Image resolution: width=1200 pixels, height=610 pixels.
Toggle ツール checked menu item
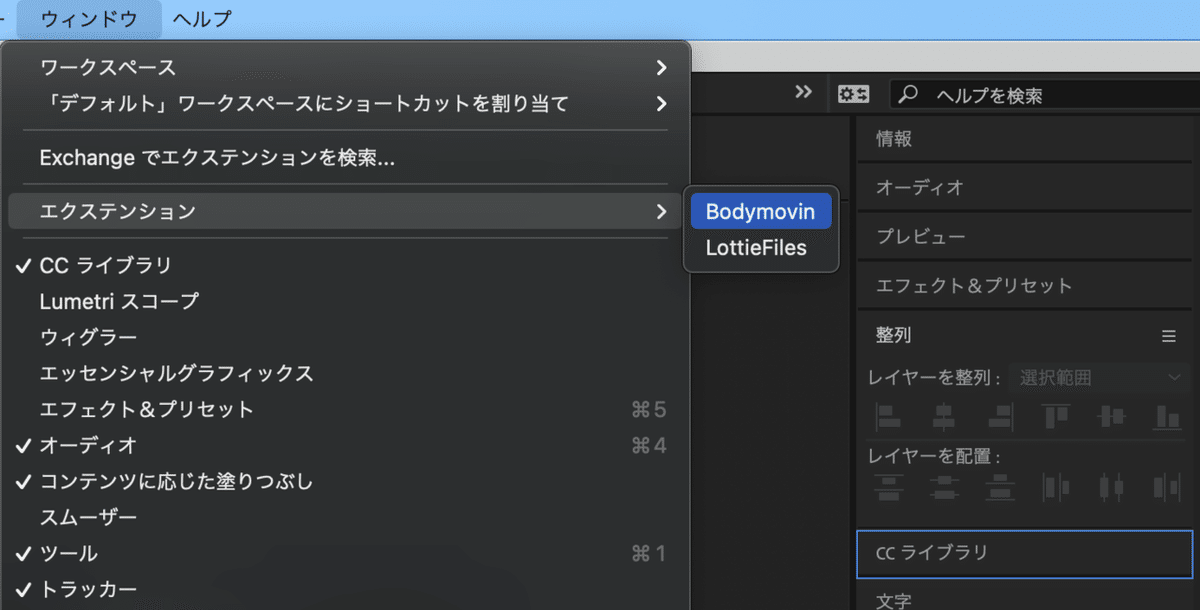[346, 553]
